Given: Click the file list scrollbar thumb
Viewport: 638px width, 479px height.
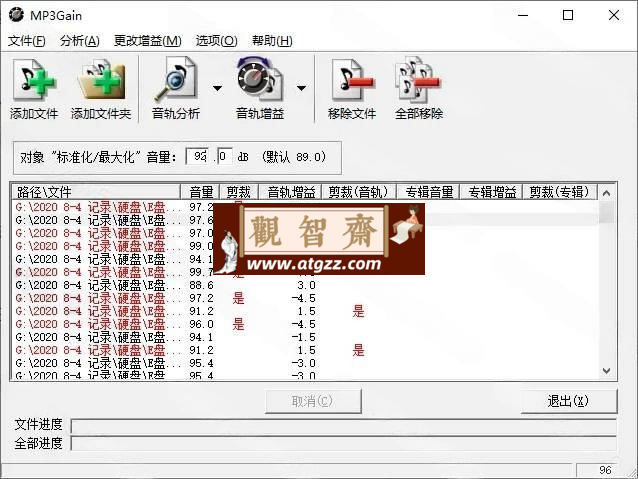Looking at the screenshot, I should pyautogui.click(x=606, y=212).
